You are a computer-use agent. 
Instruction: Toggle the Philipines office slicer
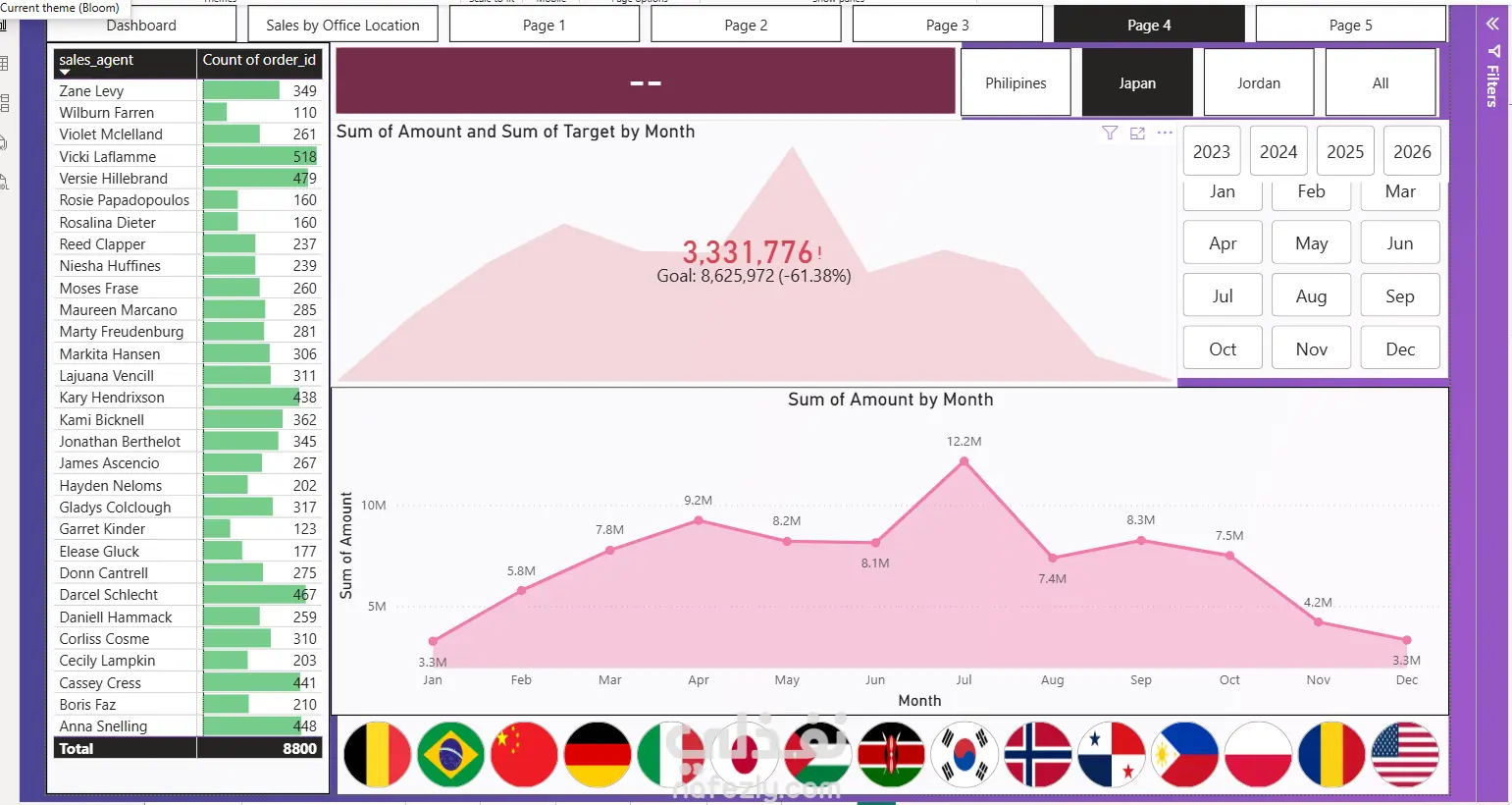tap(1016, 83)
